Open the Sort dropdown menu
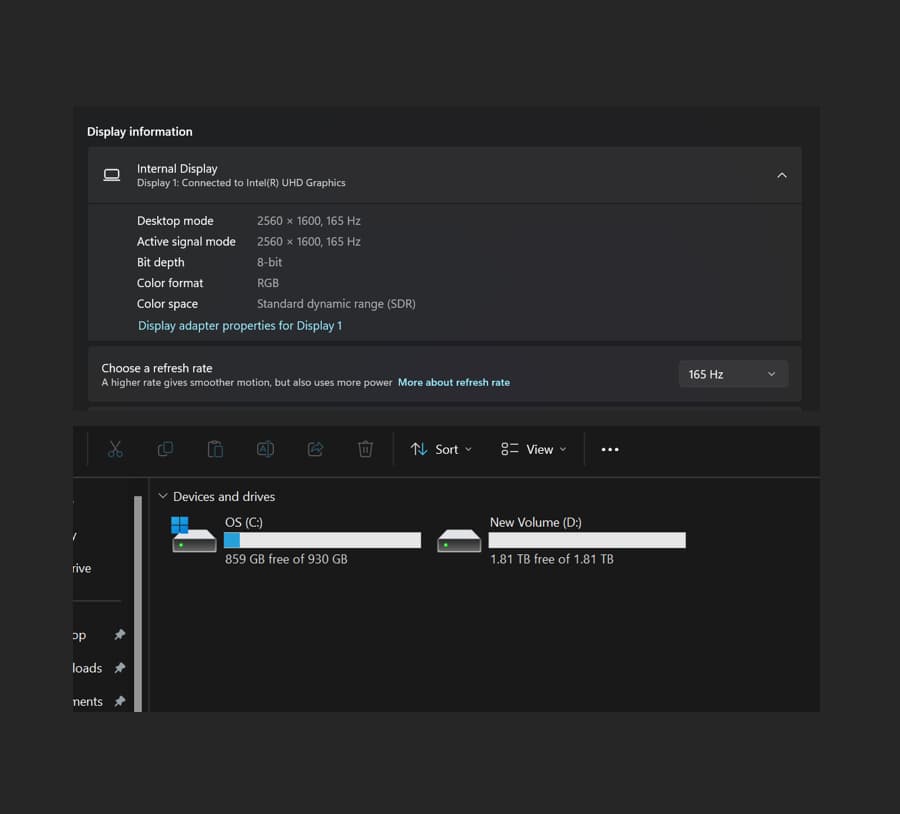The image size is (900, 814). 441,449
